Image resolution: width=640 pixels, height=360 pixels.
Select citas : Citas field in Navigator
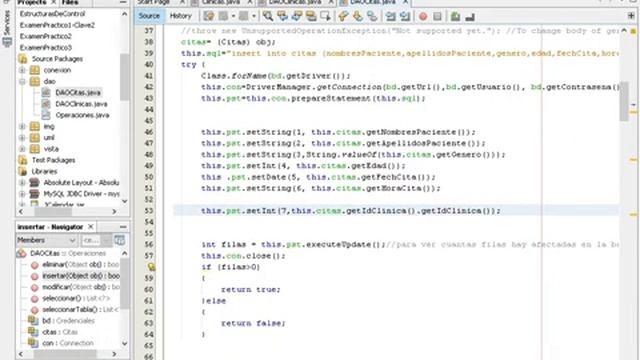pyautogui.click(x=60, y=332)
